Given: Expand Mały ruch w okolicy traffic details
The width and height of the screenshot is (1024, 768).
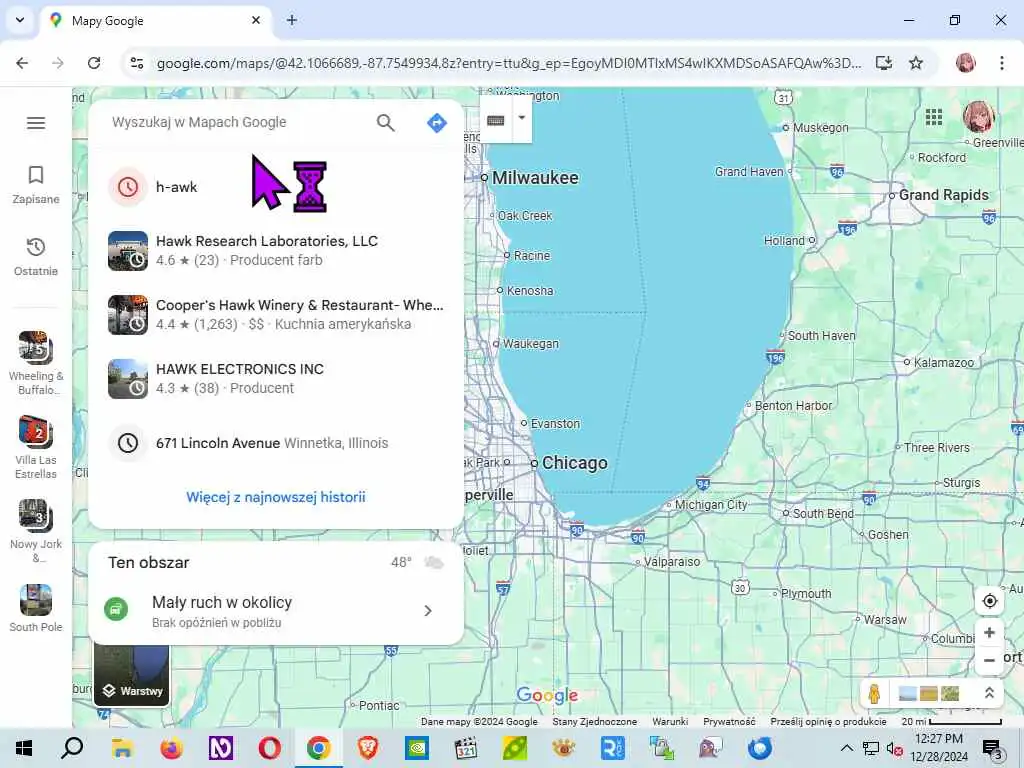Looking at the screenshot, I should [276, 611].
